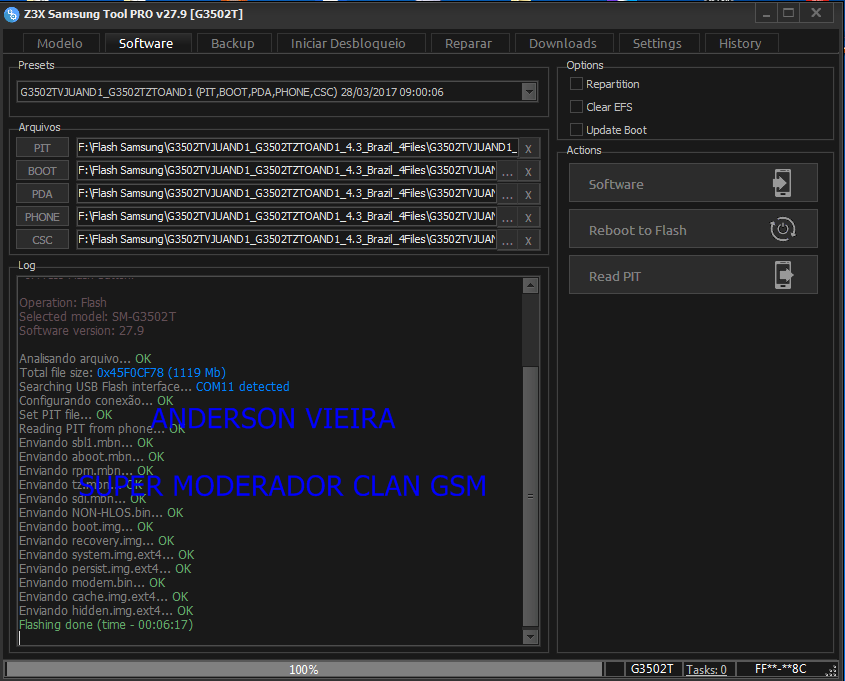The image size is (845, 681).
Task: Click the PIT file button
Action: coord(42,148)
